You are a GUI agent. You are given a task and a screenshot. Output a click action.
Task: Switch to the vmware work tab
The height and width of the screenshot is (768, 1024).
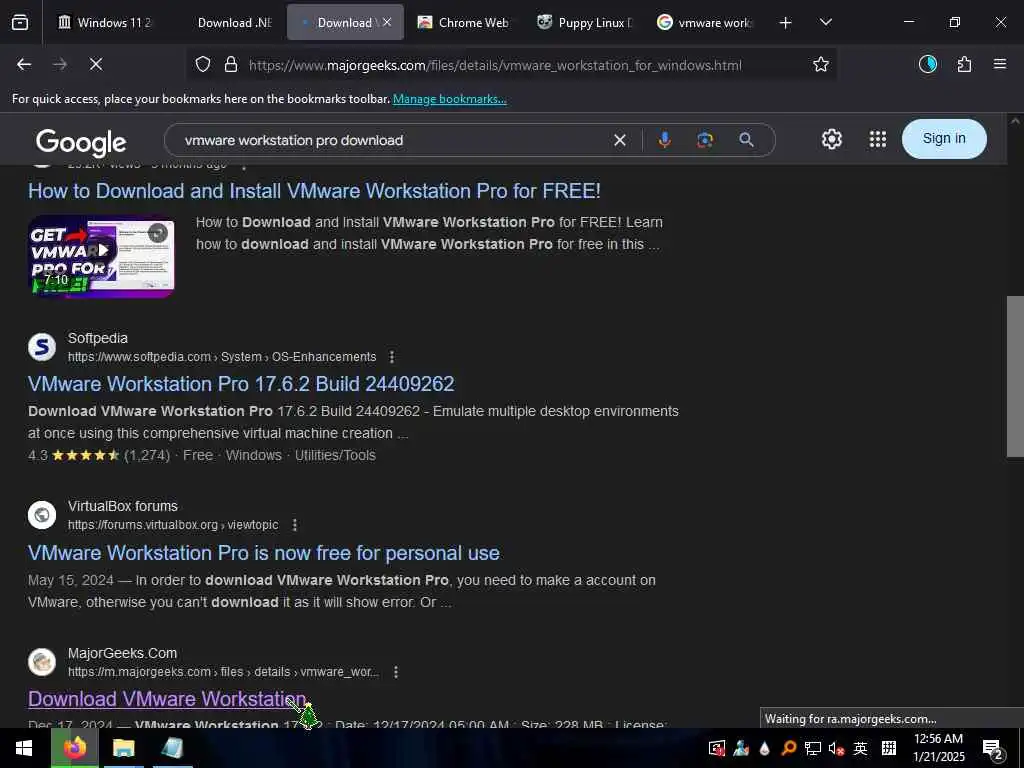click(705, 22)
